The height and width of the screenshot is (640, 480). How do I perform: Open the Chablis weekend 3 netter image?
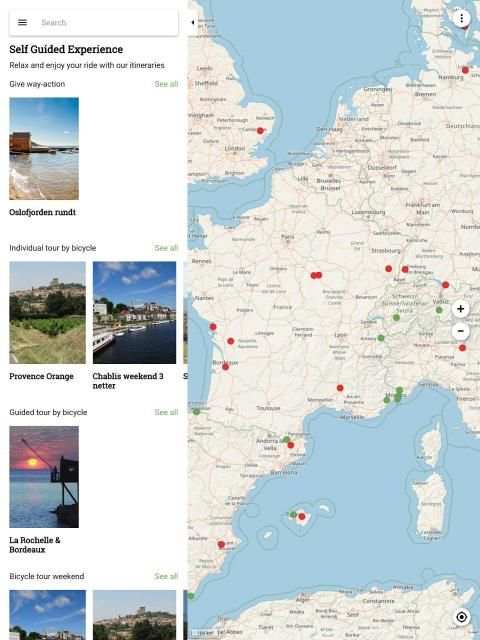(134, 313)
